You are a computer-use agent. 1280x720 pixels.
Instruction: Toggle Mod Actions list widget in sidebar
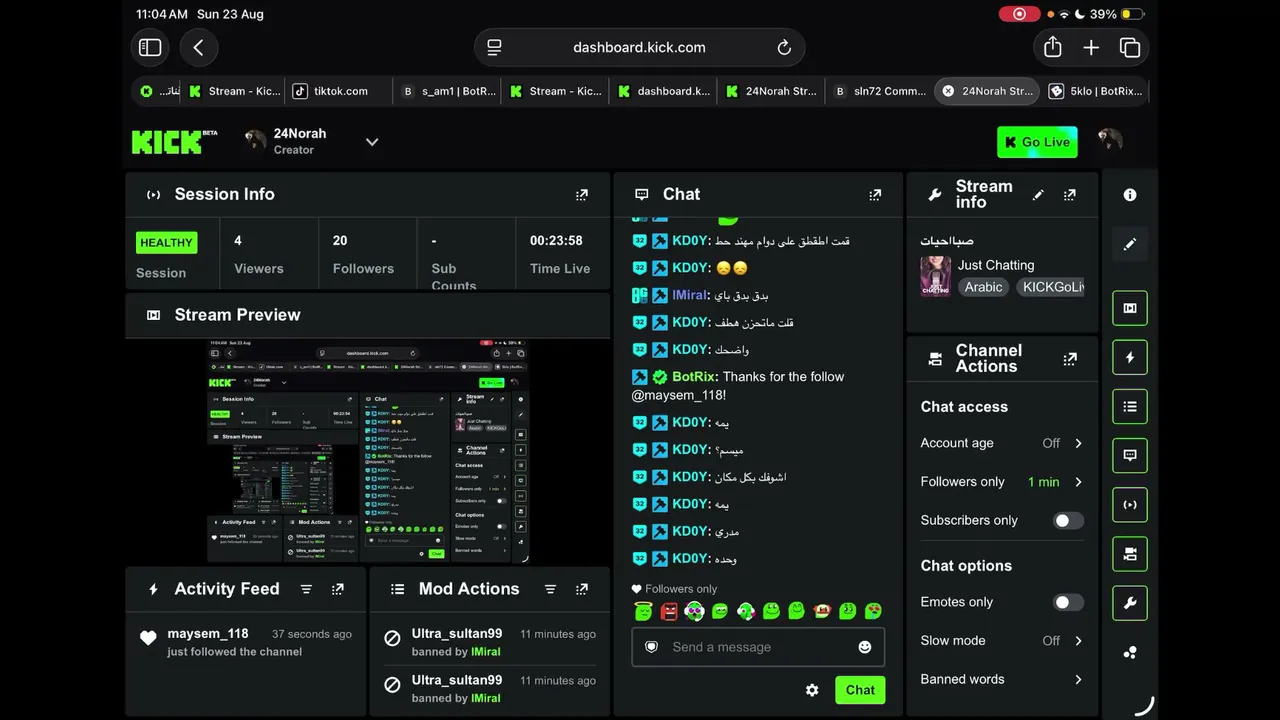coord(1130,406)
